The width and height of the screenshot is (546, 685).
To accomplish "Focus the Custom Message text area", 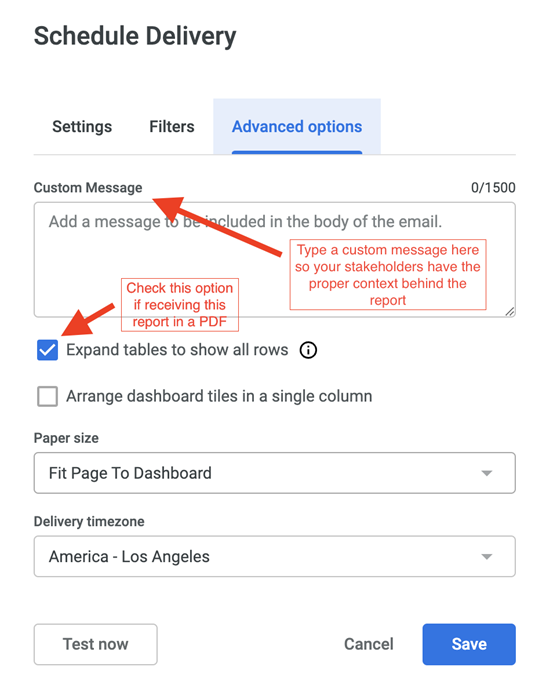I will pos(275,259).
